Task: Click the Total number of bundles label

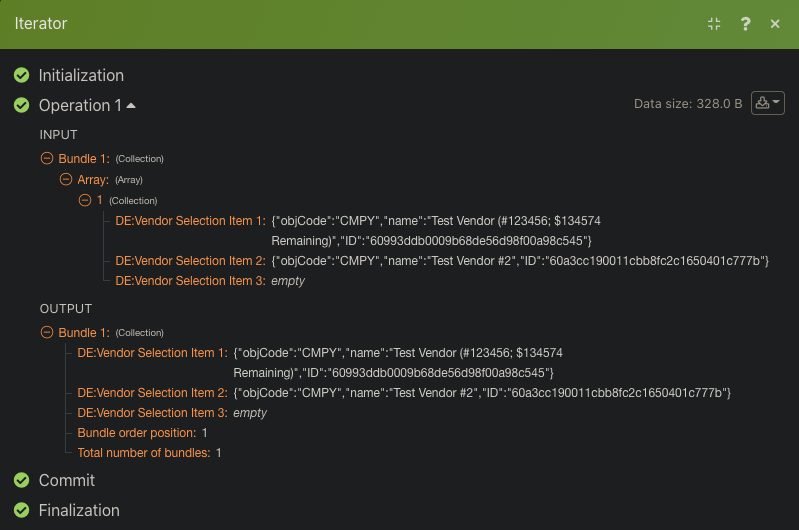Action: pos(143,453)
